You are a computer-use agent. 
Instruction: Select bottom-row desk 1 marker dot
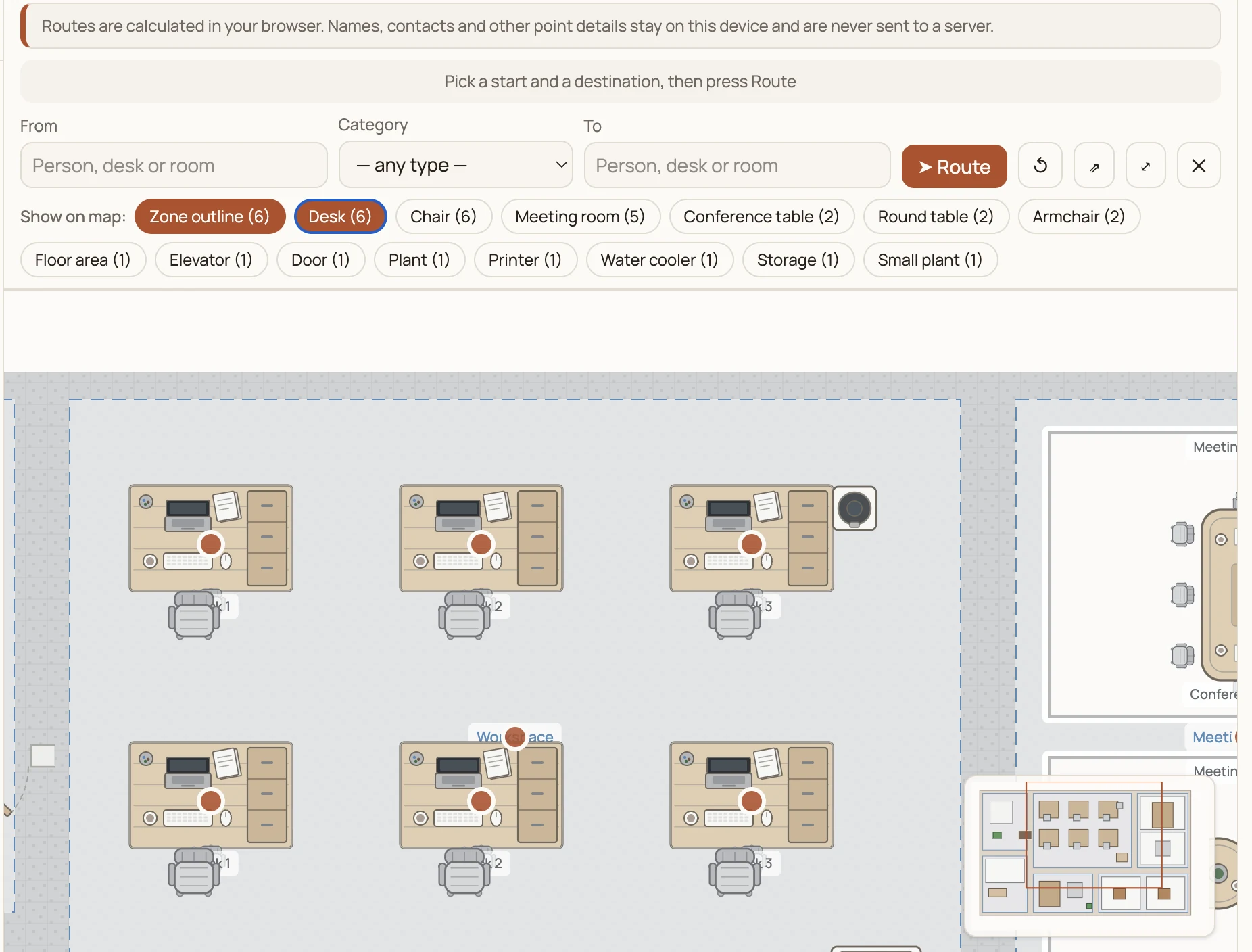211,801
